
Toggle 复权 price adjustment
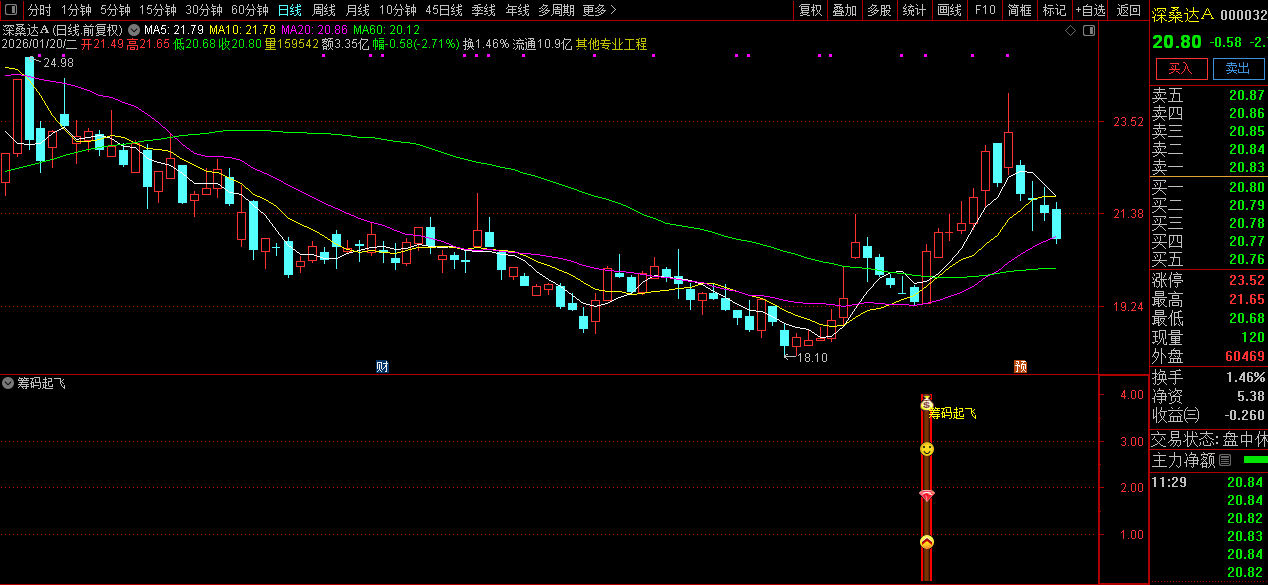pos(810,10)
